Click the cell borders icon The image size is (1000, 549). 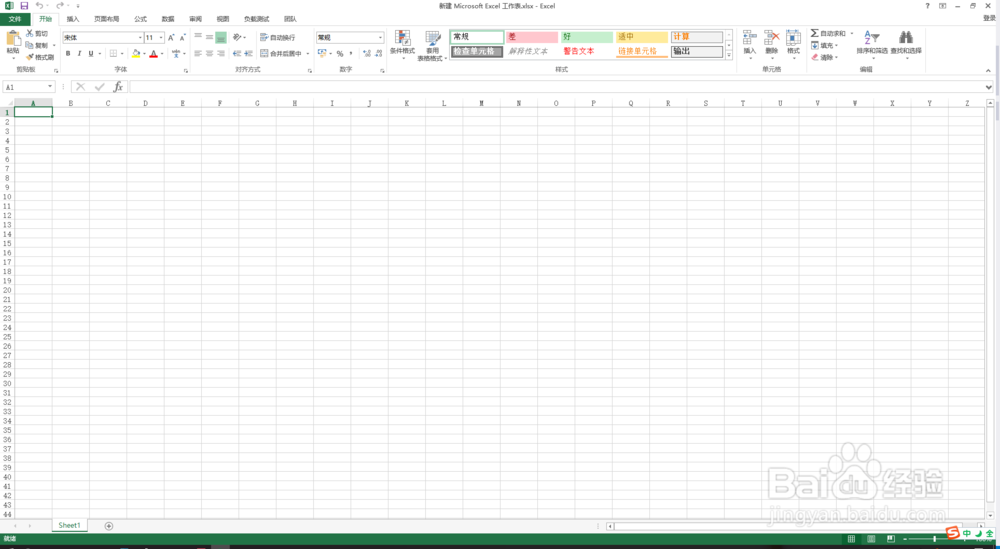tap(113, 54)
